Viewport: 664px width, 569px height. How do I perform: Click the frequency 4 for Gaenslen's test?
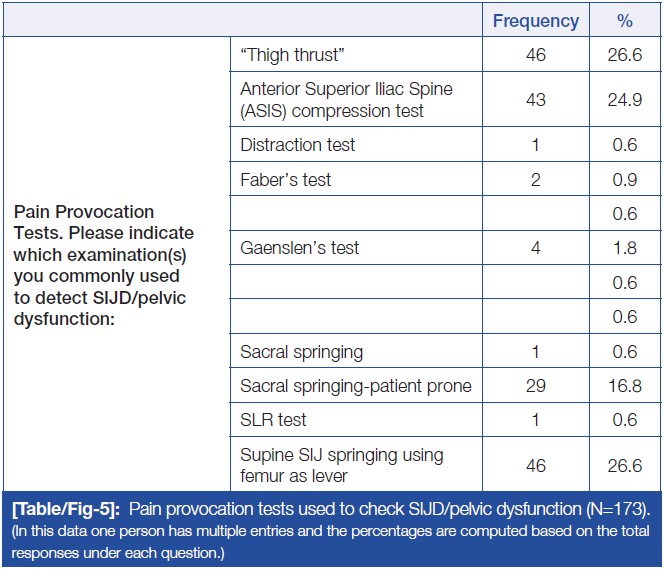coord(535,247)
